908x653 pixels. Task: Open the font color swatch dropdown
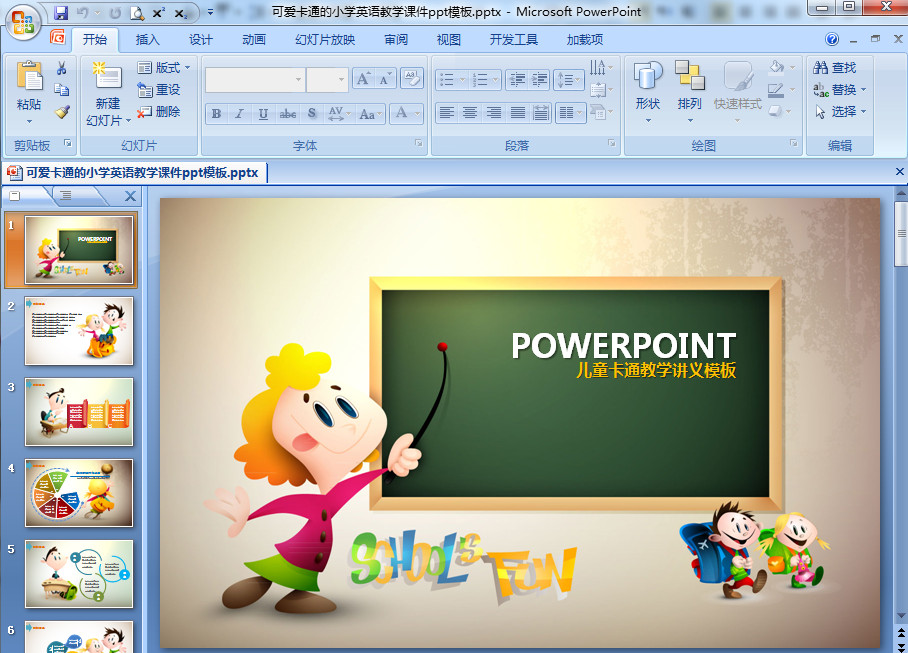[x=416, y=114]
